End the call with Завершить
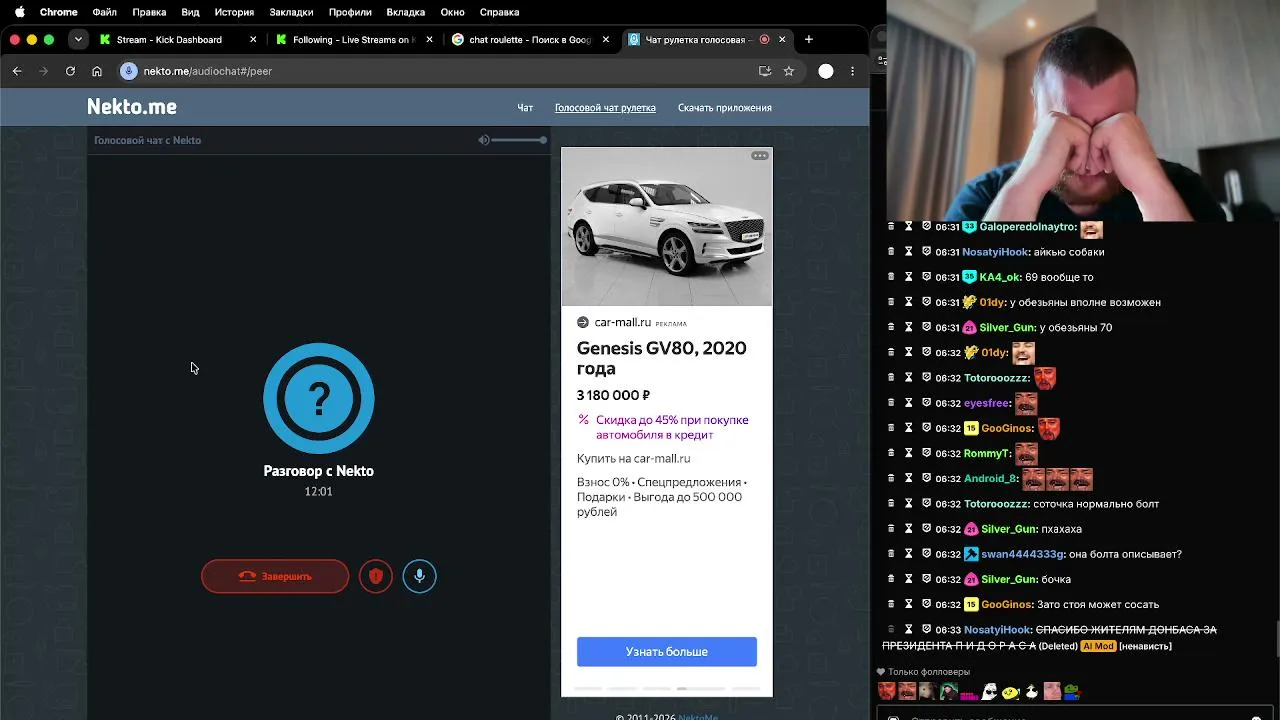This screenshot has width=1280, height=720. 275,576
